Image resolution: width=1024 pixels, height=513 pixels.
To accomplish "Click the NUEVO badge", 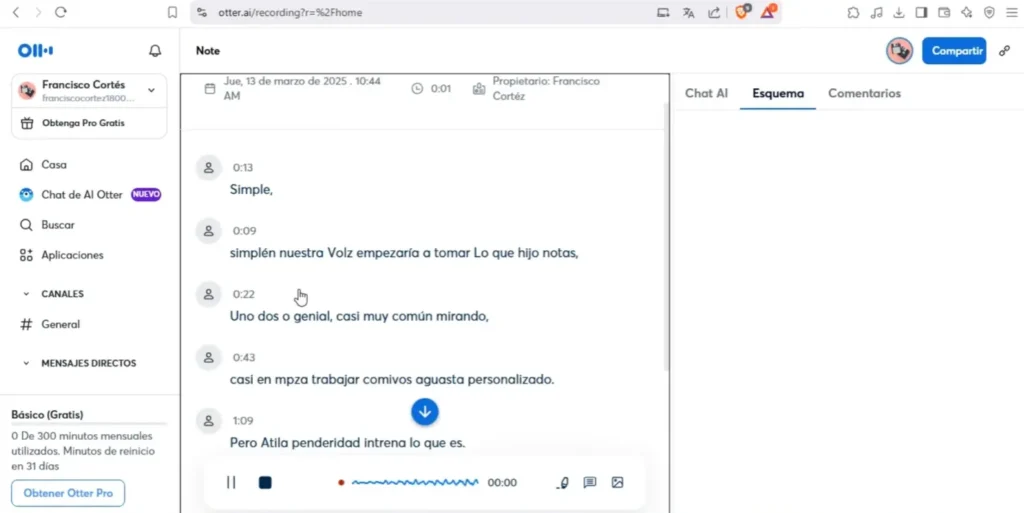I will [x=146, y=194].
